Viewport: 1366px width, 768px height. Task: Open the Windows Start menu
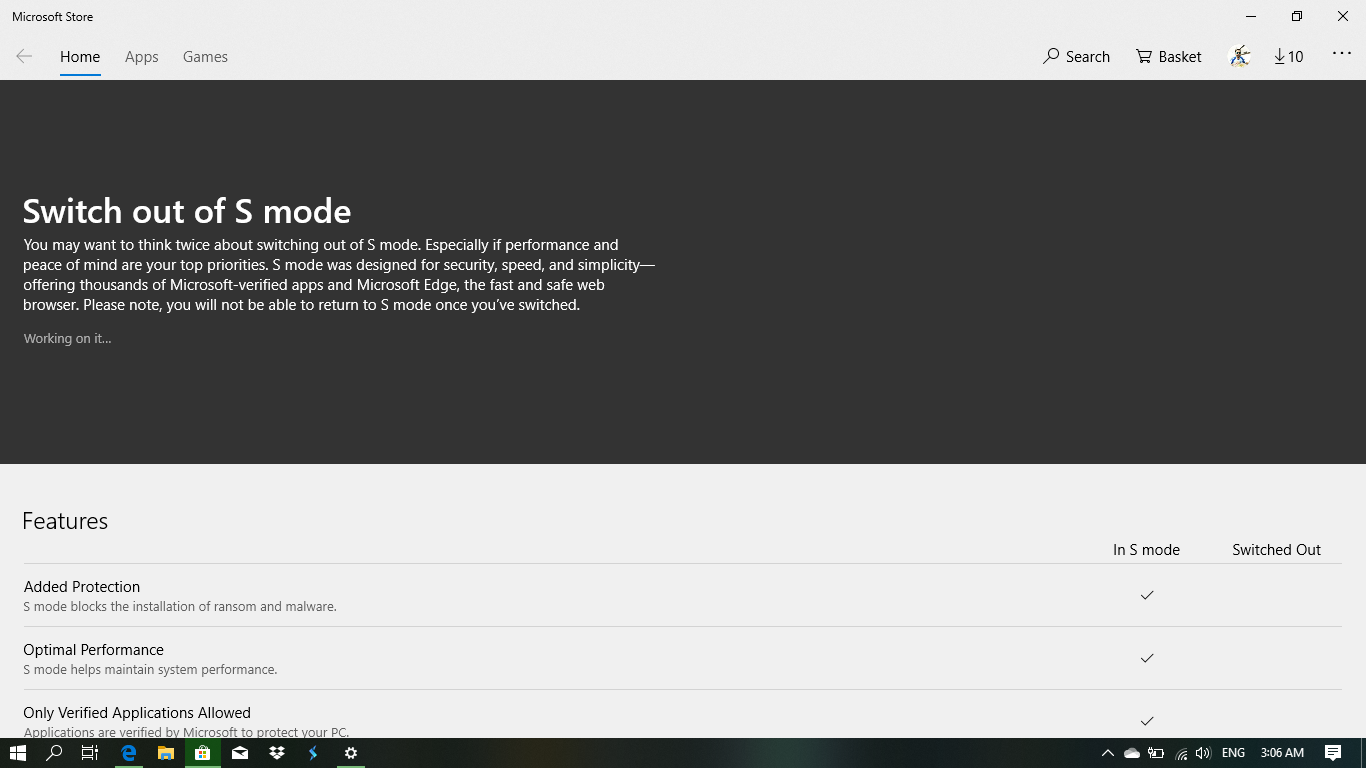pos(17,753)
